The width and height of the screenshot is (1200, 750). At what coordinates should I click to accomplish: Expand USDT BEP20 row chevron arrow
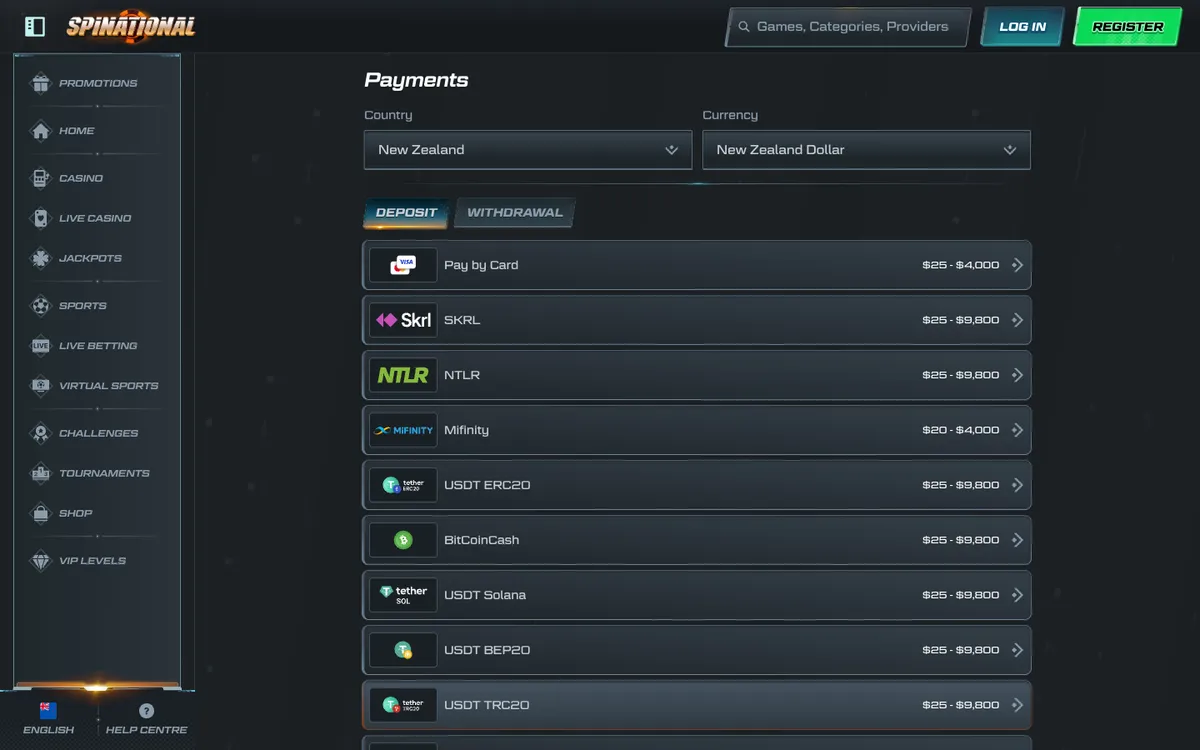click(x=1017, y=650)
